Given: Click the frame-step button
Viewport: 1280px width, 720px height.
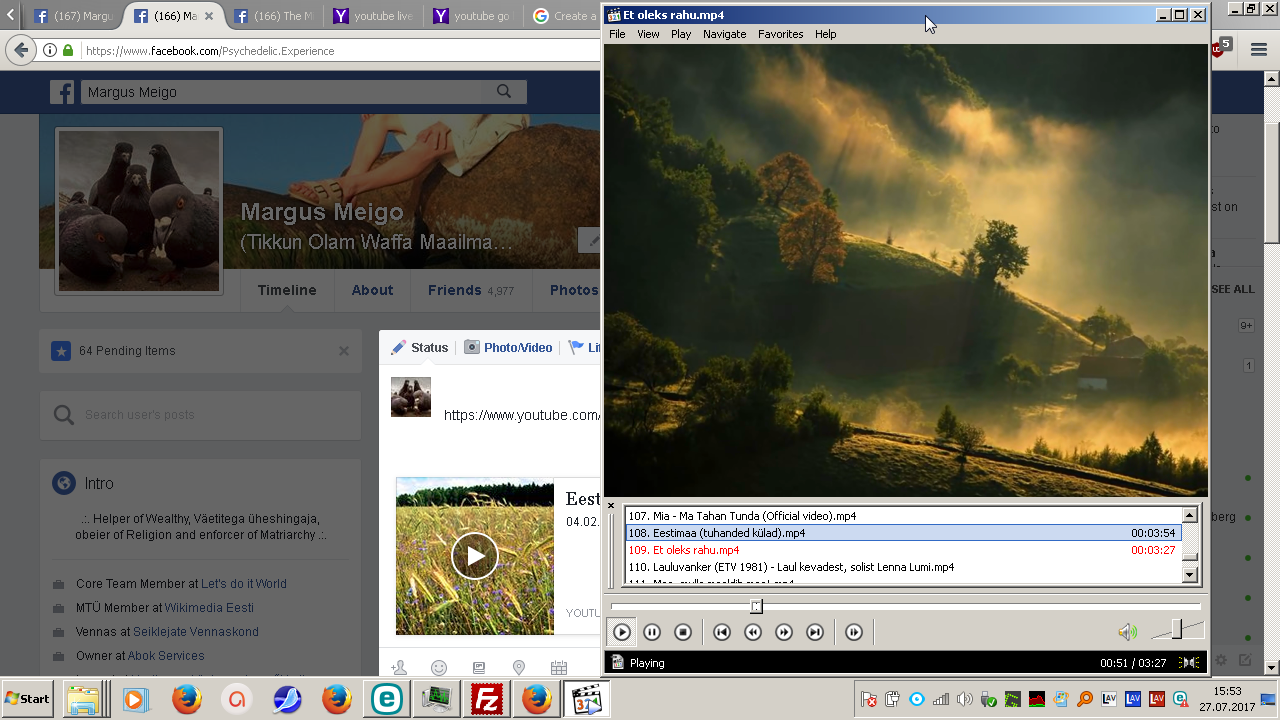Looking at the screenshot, I should pos(853,632).
